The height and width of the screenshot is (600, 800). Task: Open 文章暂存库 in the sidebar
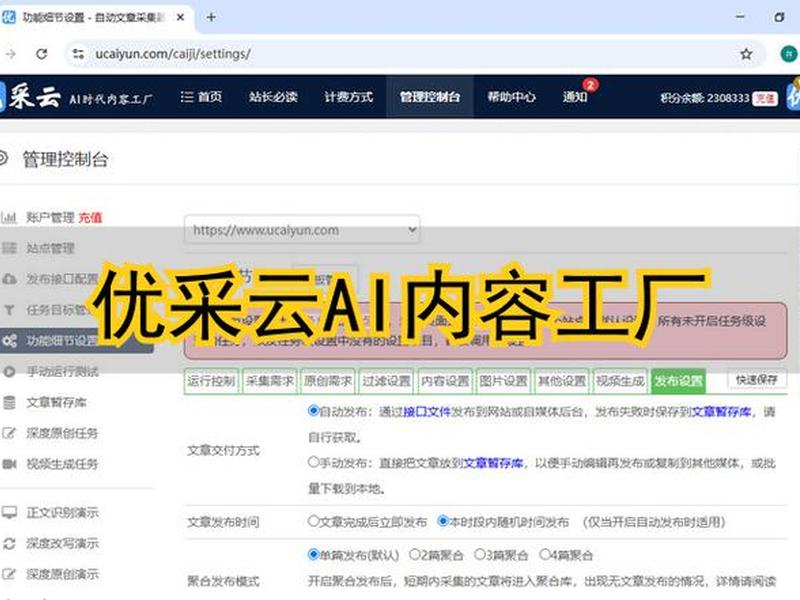[x=56, y=403]
